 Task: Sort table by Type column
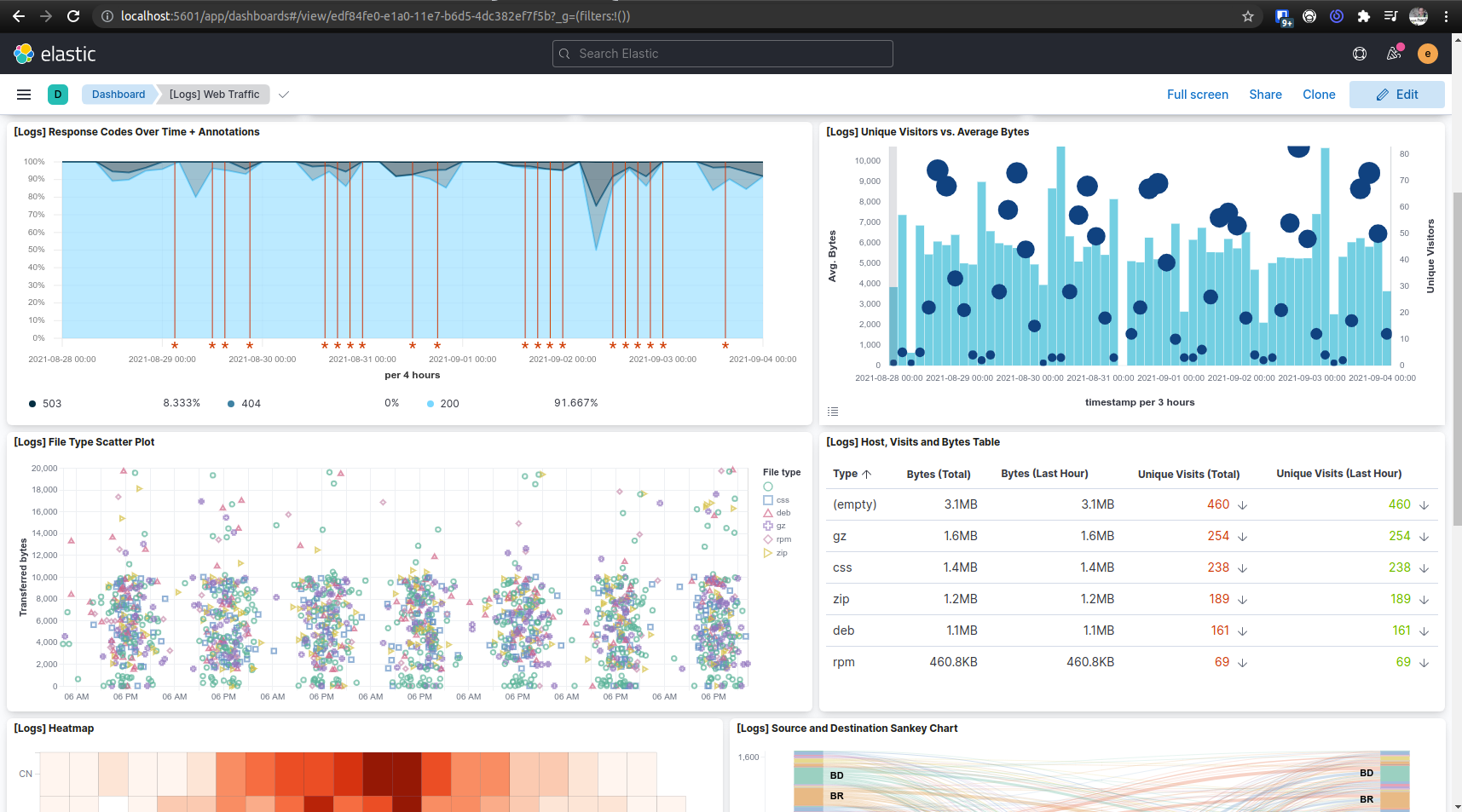pos(852,474)
